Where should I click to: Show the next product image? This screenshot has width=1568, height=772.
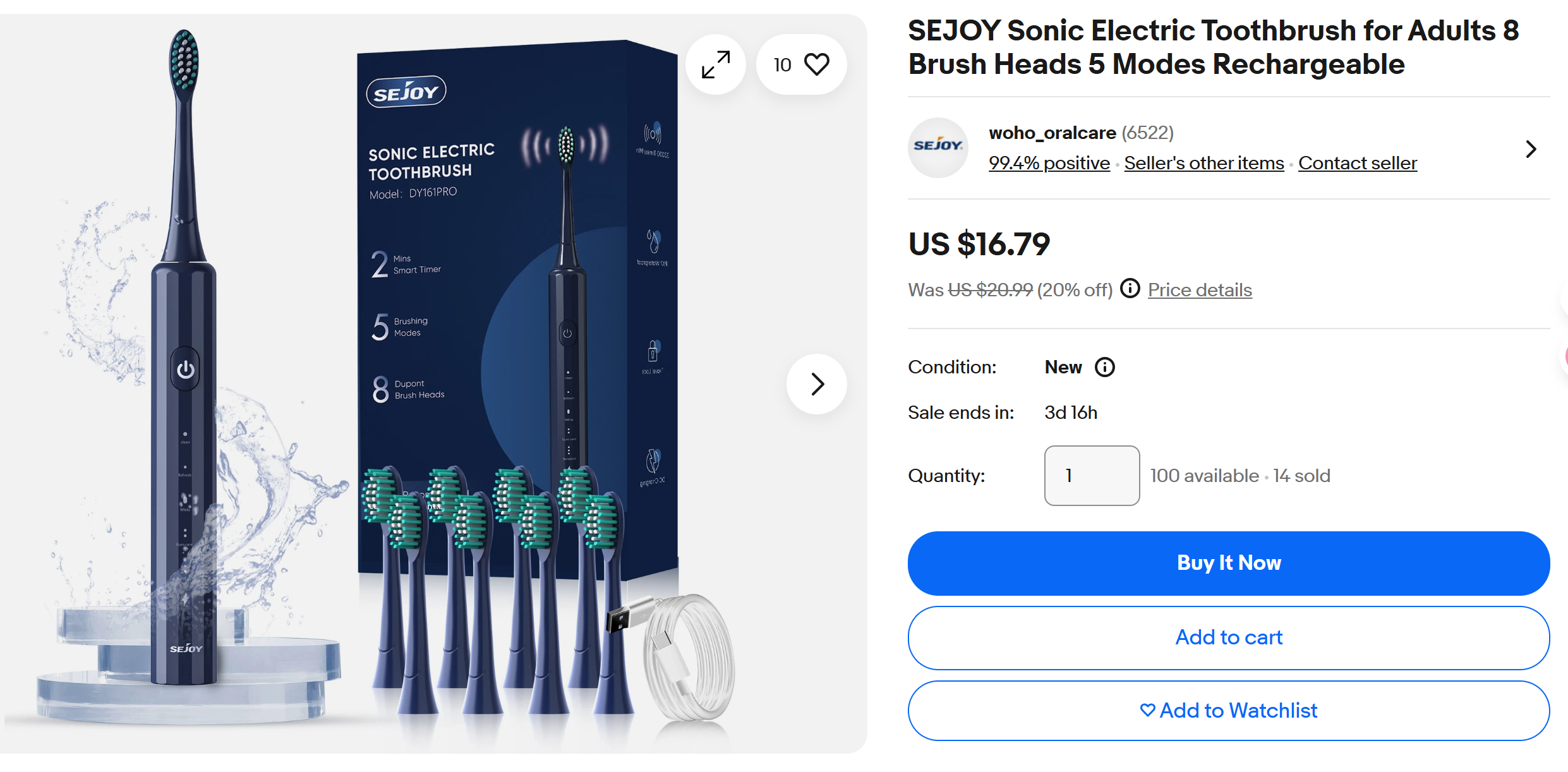[817, 384]
